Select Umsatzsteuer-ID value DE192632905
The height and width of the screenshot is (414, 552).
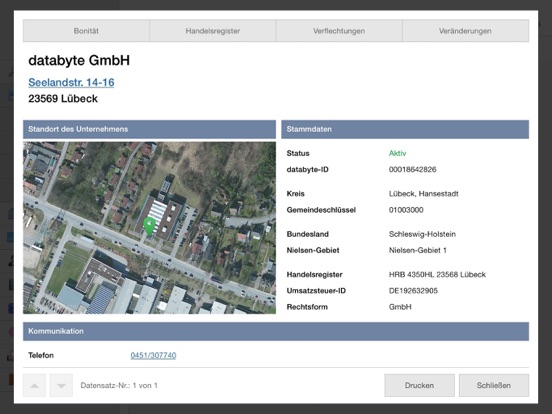[x=413, y=291]
